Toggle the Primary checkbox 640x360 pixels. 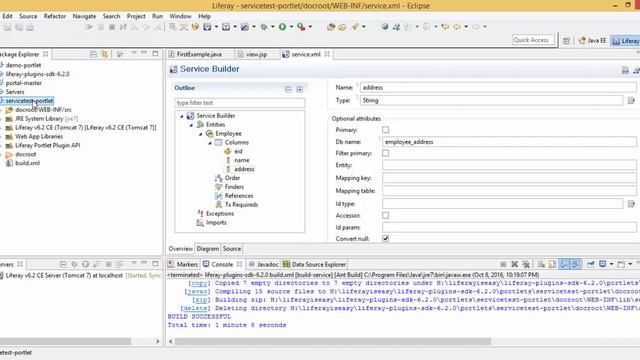[x=385, y=130]
